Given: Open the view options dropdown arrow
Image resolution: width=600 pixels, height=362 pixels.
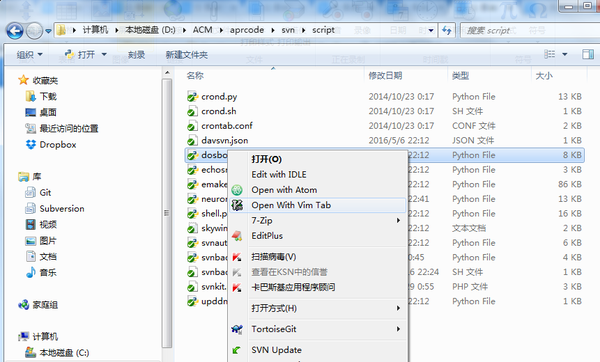Looking at the screenshot, I should pyautogui.click(x=564, y=54).
